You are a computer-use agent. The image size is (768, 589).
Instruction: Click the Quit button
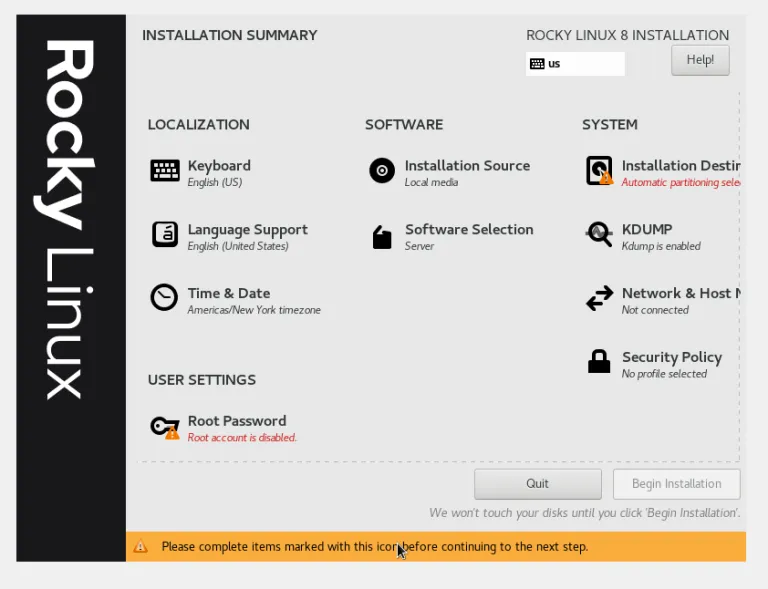(x=538, y=484)
